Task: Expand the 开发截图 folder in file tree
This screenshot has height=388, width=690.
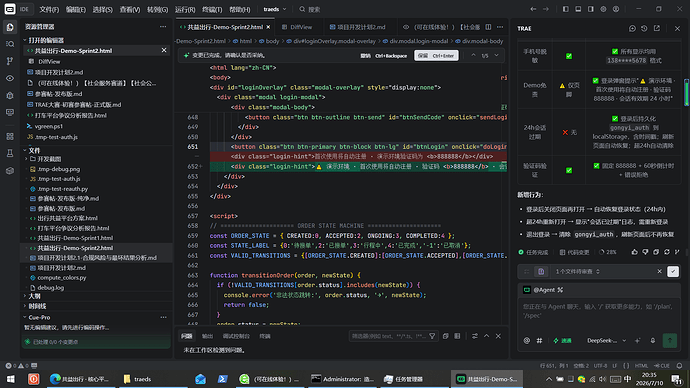Action: coord(48,159)
